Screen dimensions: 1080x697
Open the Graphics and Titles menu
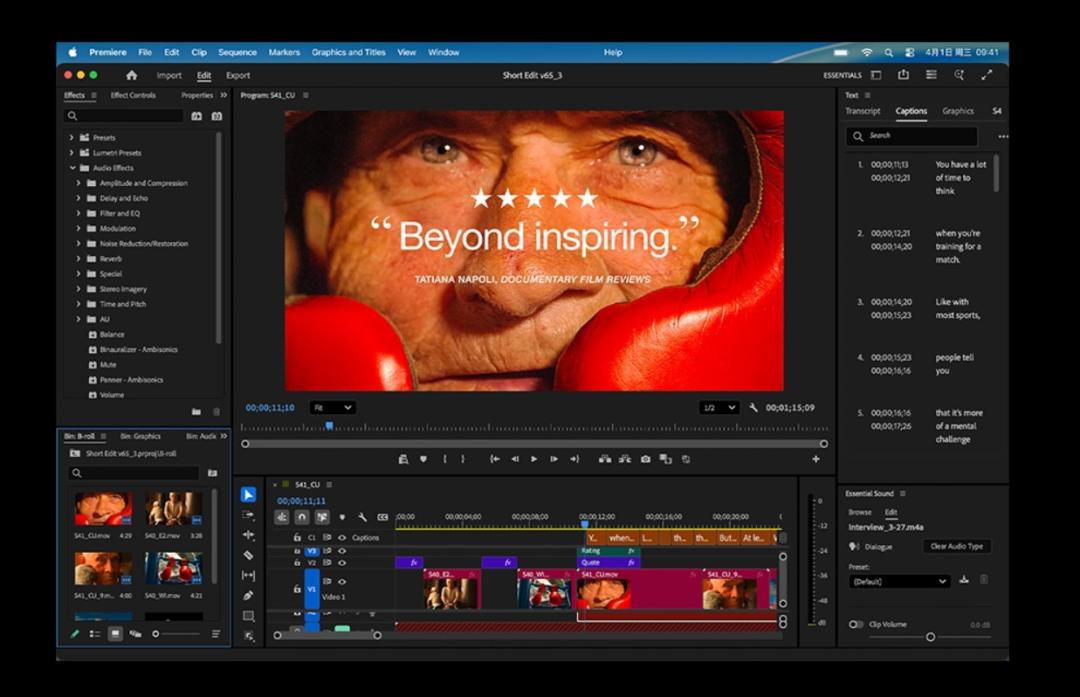348,52
